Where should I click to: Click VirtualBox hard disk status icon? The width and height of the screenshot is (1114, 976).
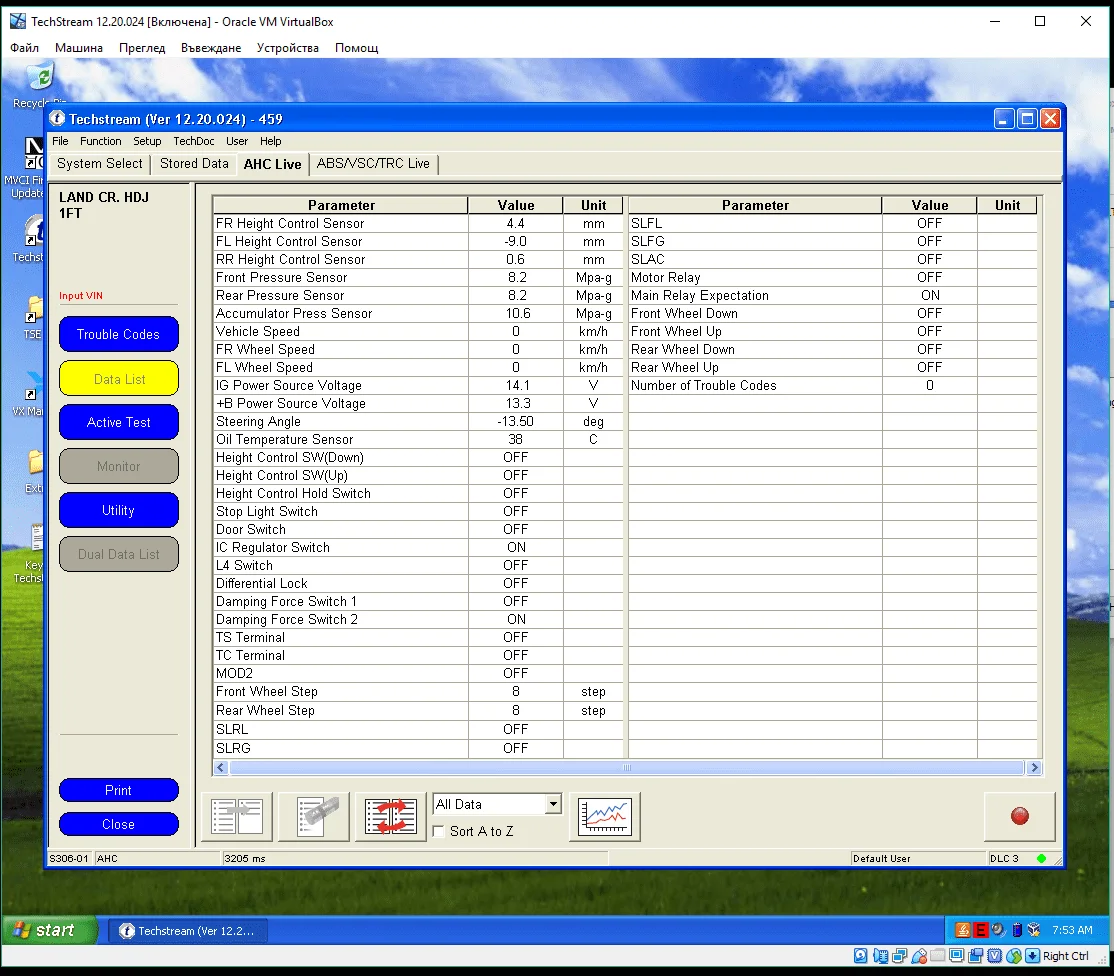(860, 956)
